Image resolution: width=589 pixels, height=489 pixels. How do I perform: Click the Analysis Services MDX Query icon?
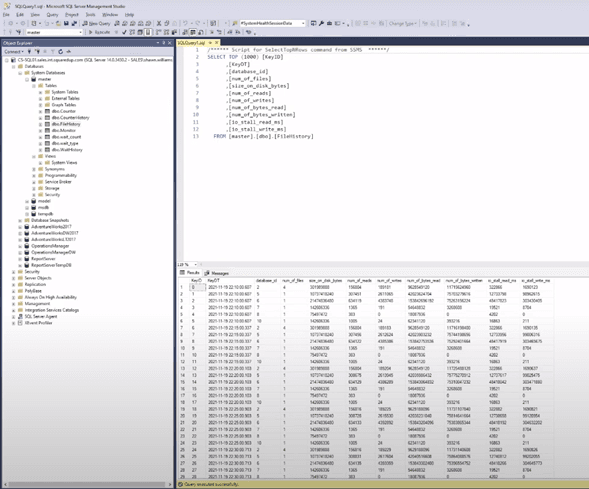(x=124, y=23)
